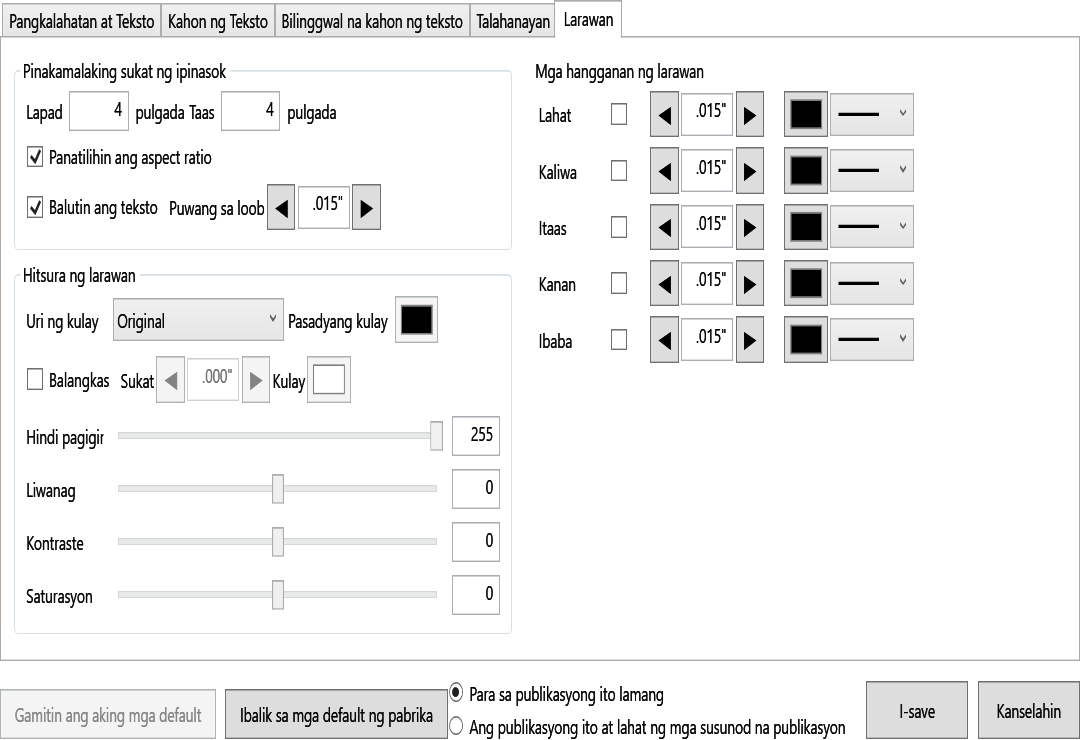The image size is (1080, 740).
Task: Open Ibaba border line style dropdown
Action: click(x=872, y=340)
